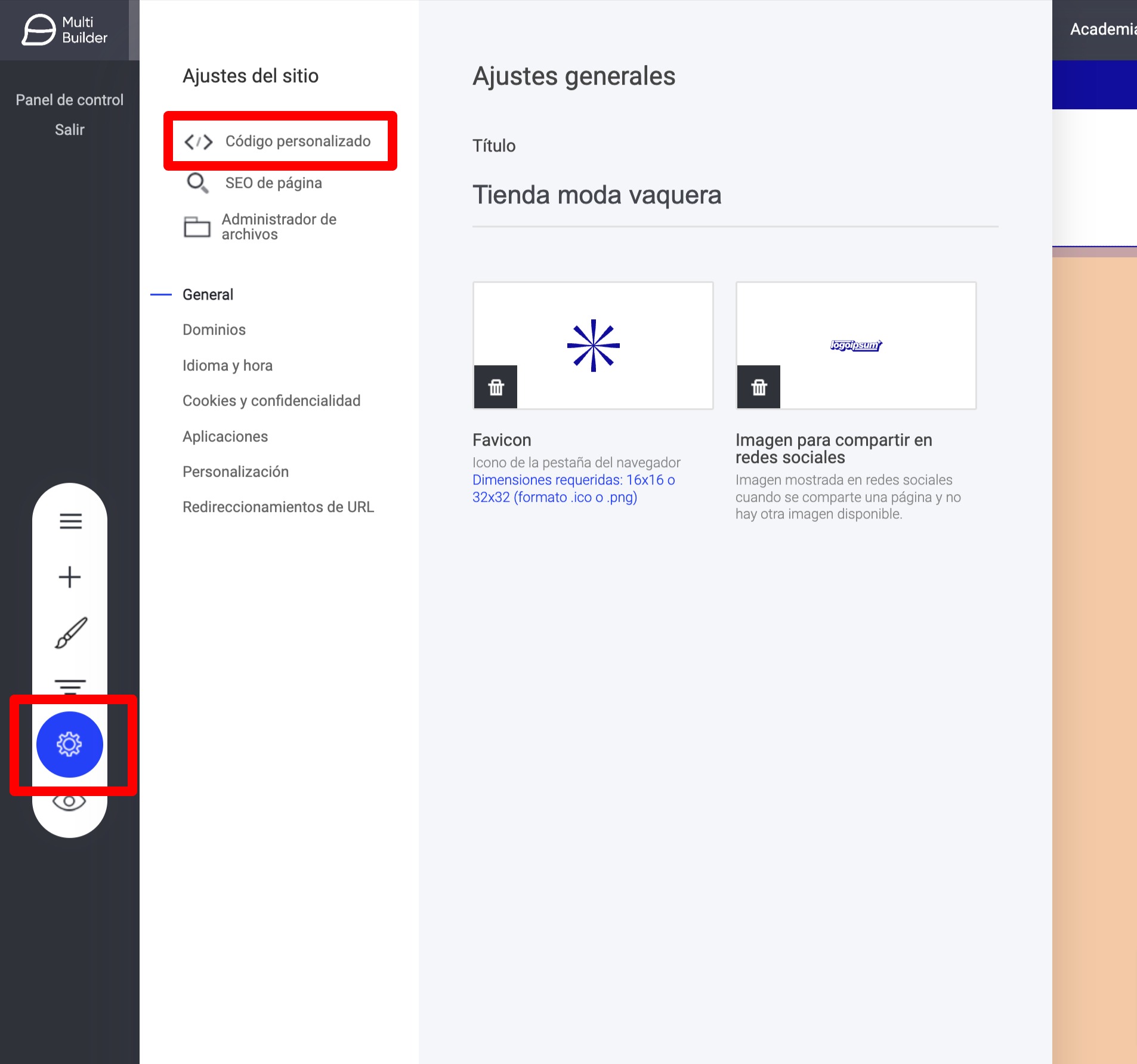Select the Dominios settings section
1137x1064 pixels.
214,330
